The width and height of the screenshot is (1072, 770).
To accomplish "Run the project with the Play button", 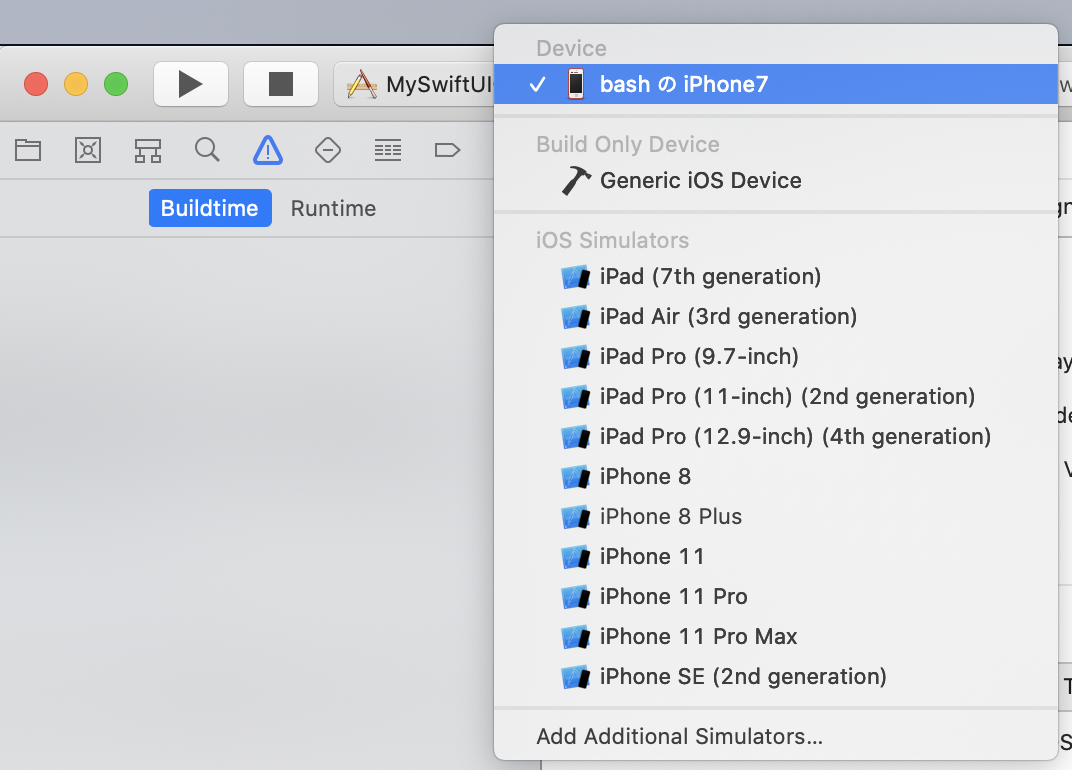I will [191, 84].
